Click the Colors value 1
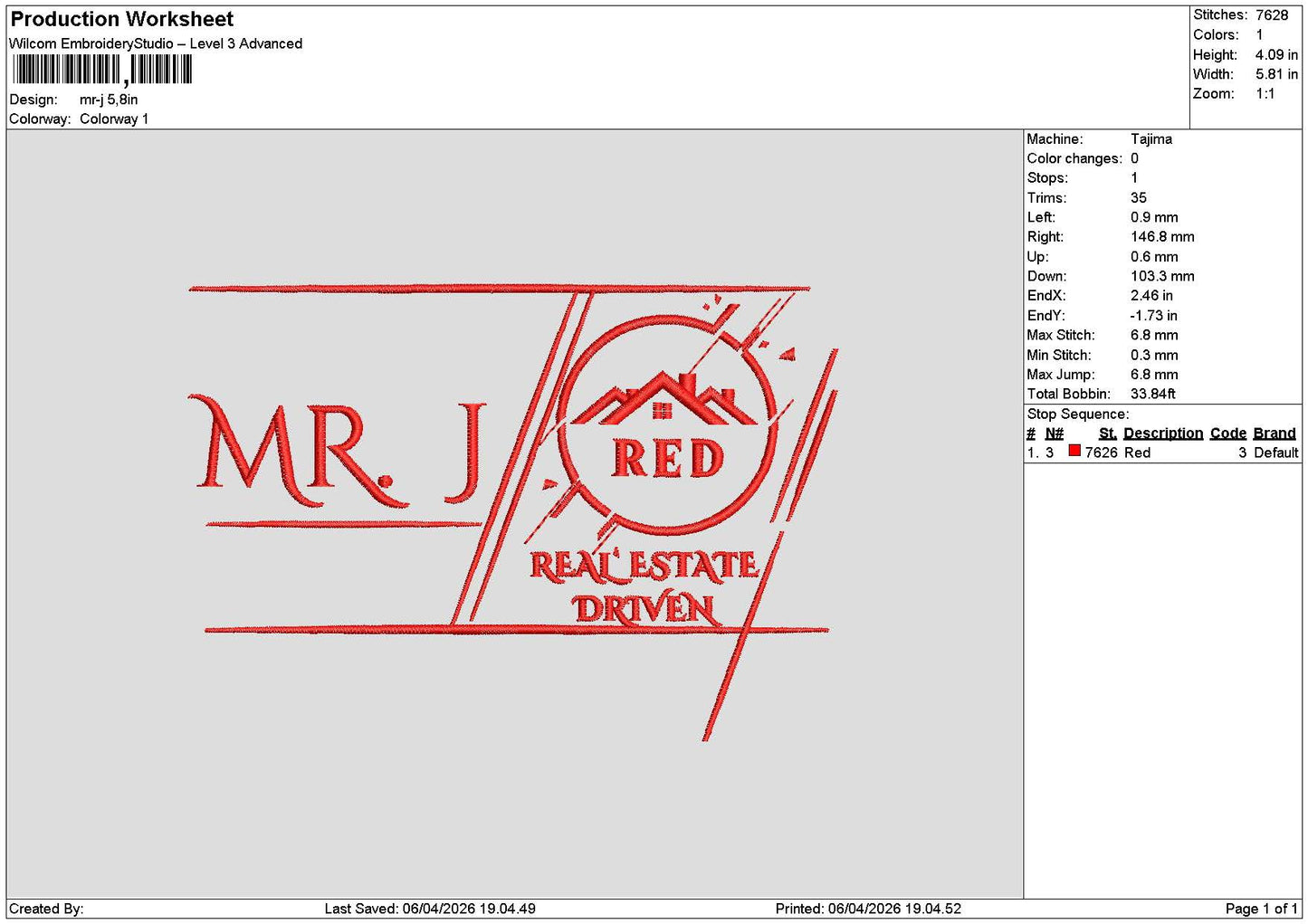Viewport: 1308px width, 924px height. 1259,34
